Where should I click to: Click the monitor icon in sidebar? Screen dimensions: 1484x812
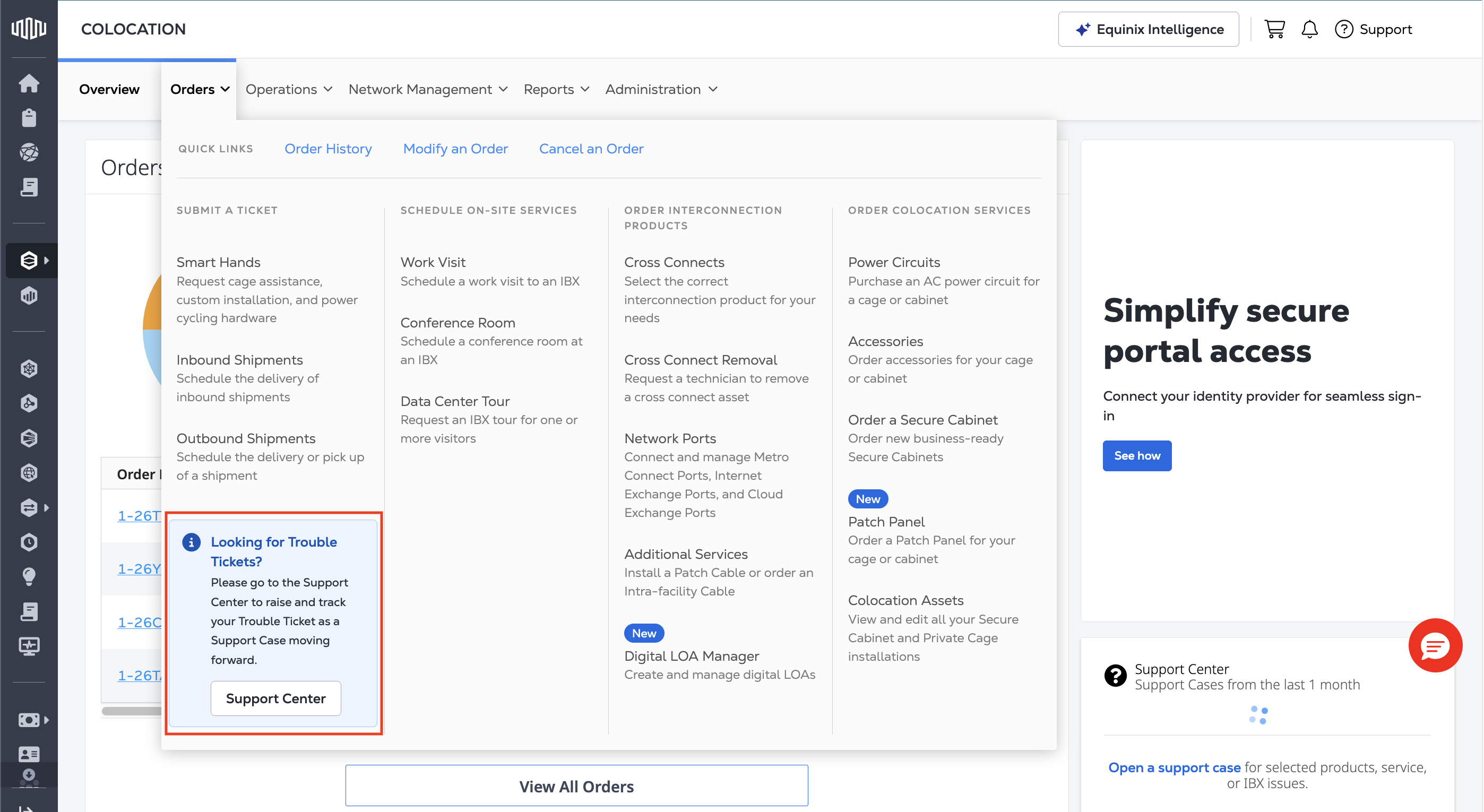(28, 646)
